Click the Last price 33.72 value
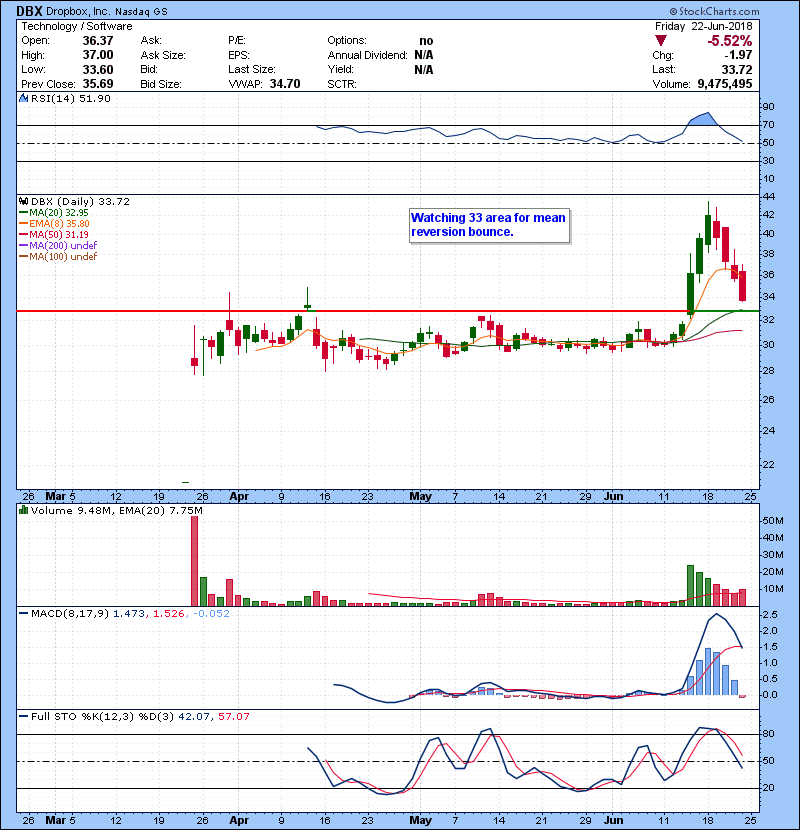This screenshot has height=830, width=800. coord(737,70)
